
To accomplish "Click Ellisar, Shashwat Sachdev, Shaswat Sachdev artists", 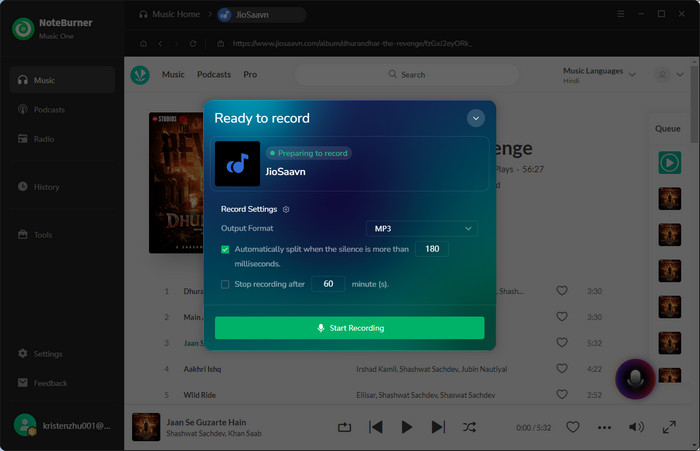I will tap(425, 395).
